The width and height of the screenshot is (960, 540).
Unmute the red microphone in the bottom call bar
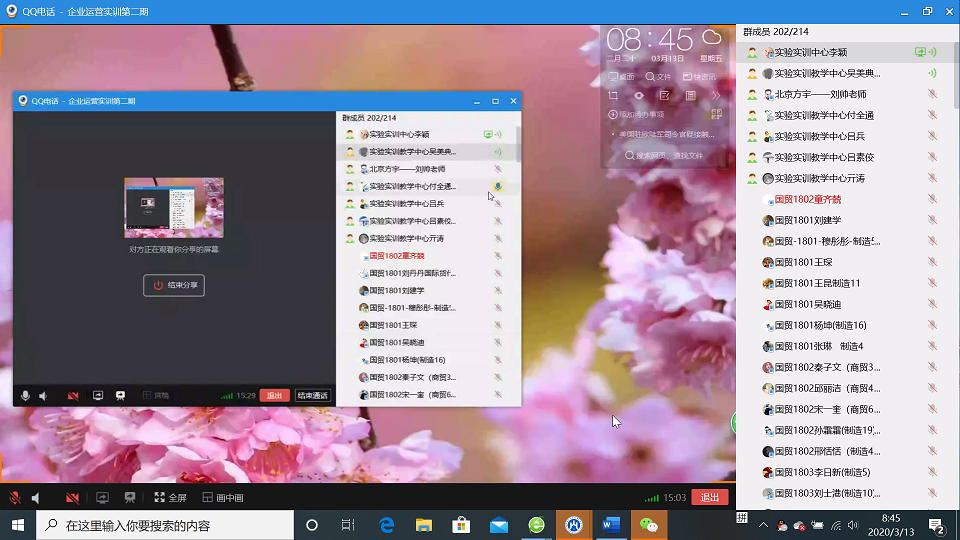click(x=15, y=497)
